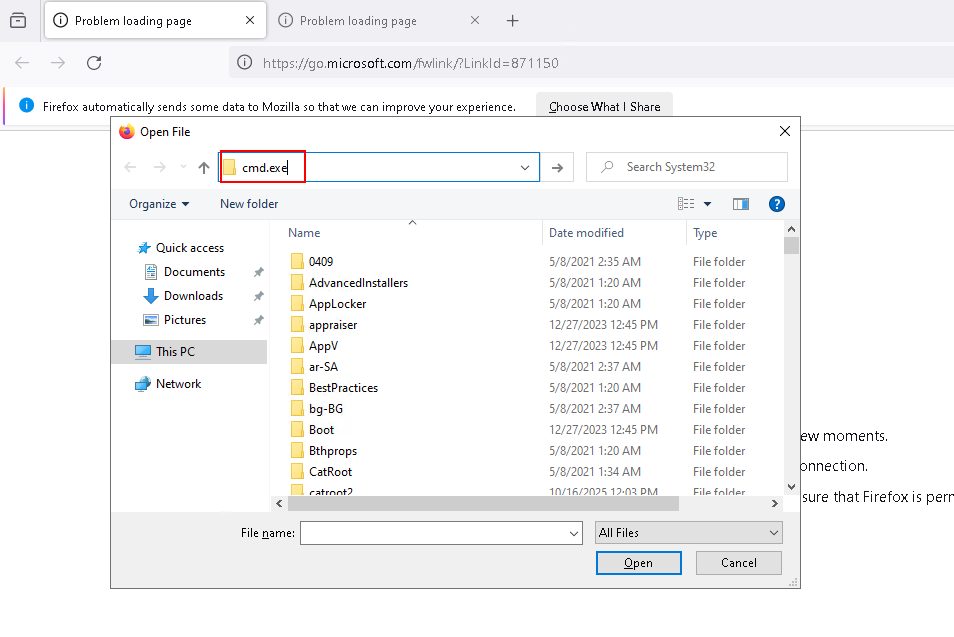This screenshot has width=954, height=637.
Task: Click the blue Help icon
Action: click(776, 204)
